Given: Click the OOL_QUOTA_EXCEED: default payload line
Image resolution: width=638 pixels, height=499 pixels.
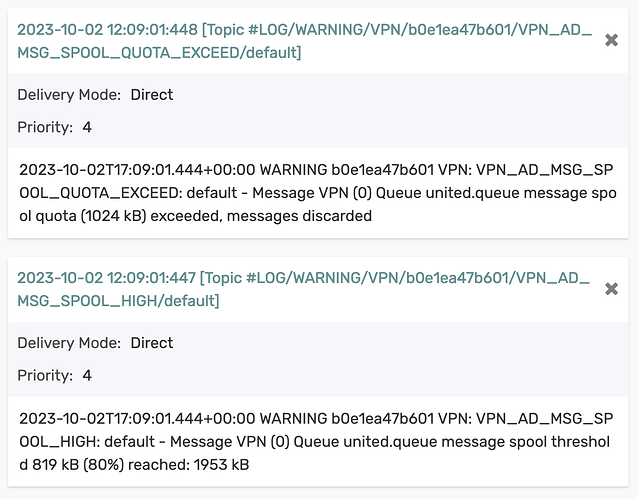Looking at the screenshot, I should click(318, 193).
